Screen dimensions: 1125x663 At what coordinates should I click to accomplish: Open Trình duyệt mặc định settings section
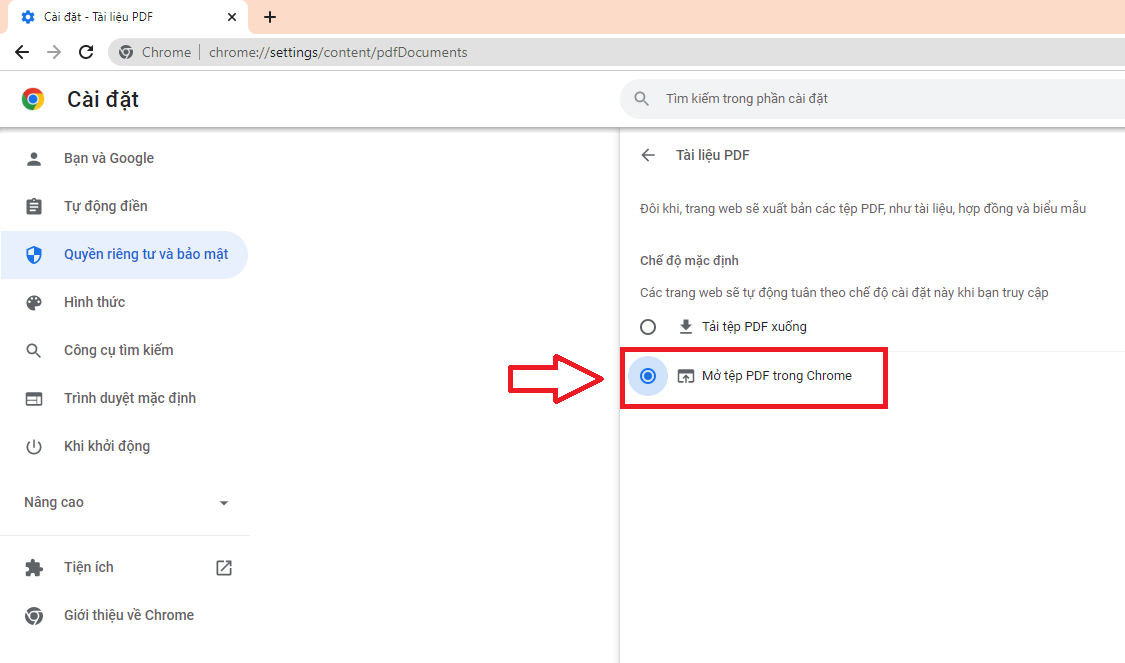[126, 399]
